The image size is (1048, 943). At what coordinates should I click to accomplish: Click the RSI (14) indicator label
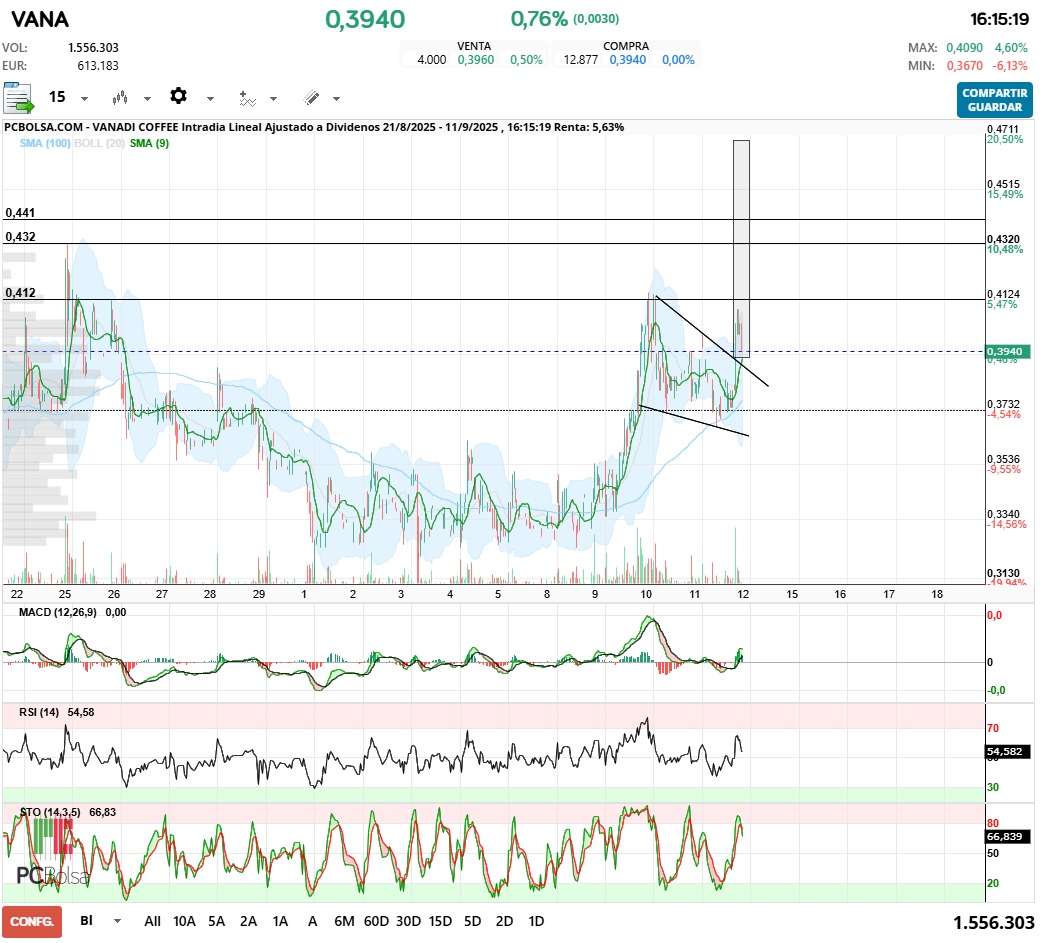[x=39, y=712]
